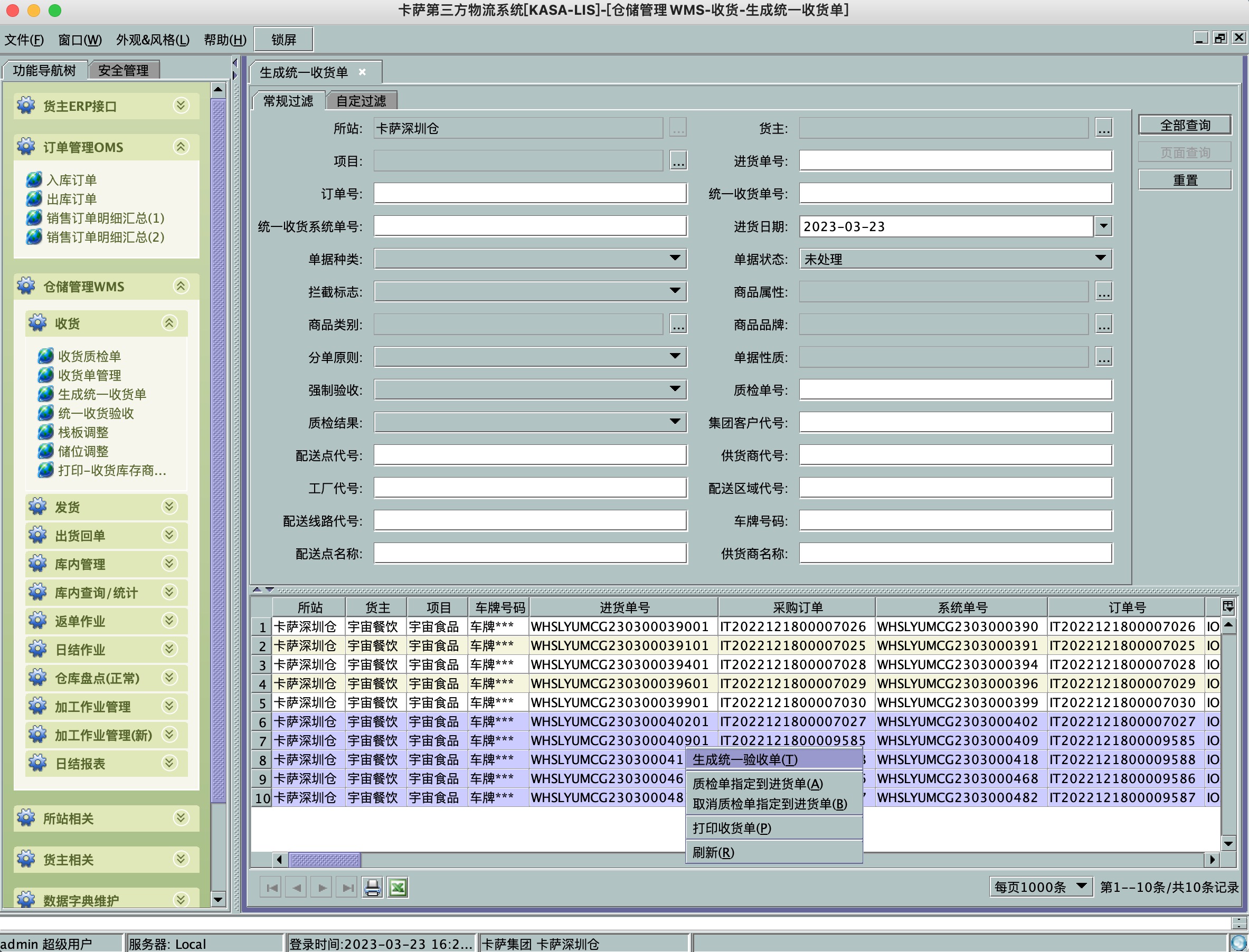Click the 货主 lookup ellipsis button

pyautogui.click(x=1103, y=129)
